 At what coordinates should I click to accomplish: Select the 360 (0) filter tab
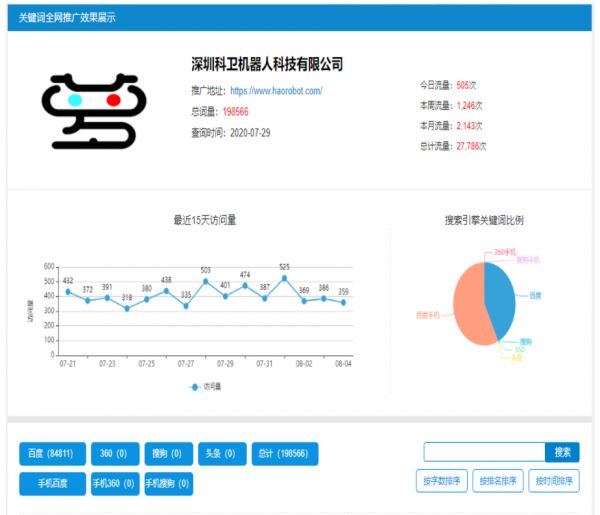[114, 454]
